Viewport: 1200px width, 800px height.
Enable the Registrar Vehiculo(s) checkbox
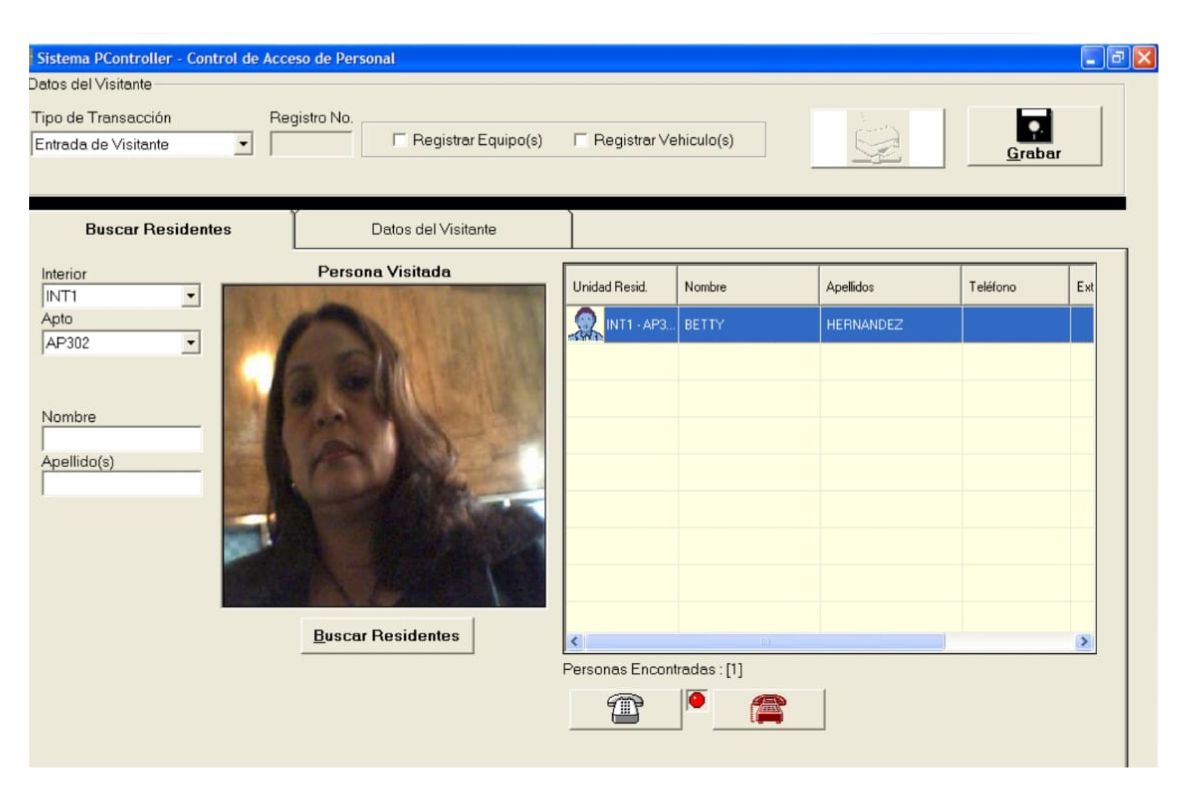[x=580, y=140]
